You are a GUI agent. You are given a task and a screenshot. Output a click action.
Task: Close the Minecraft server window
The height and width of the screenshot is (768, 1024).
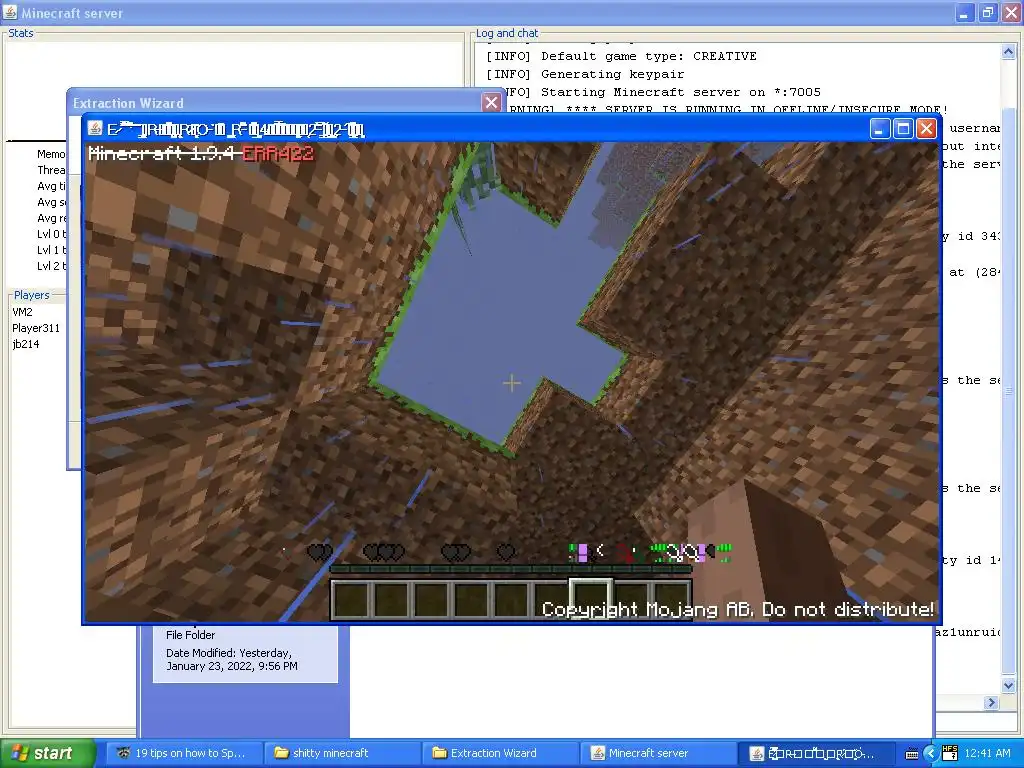click(x=1012, y=12)
